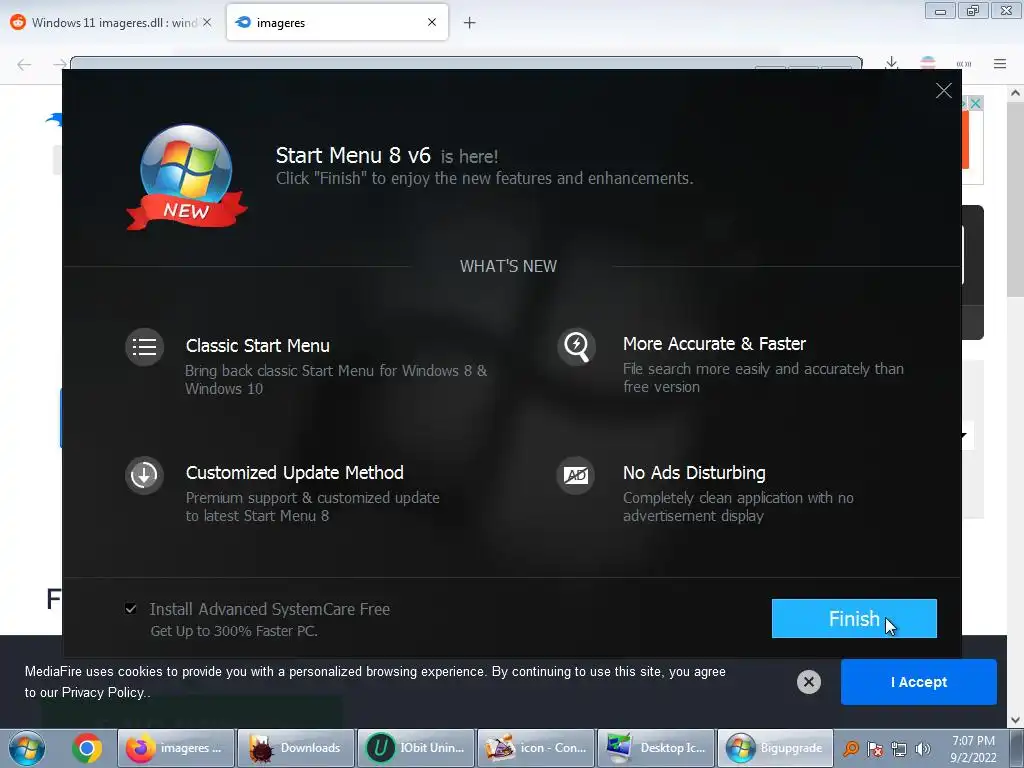Open the clock showing 7:07 PM
This screenshot has height=768, width=1024.
(973, 749)
